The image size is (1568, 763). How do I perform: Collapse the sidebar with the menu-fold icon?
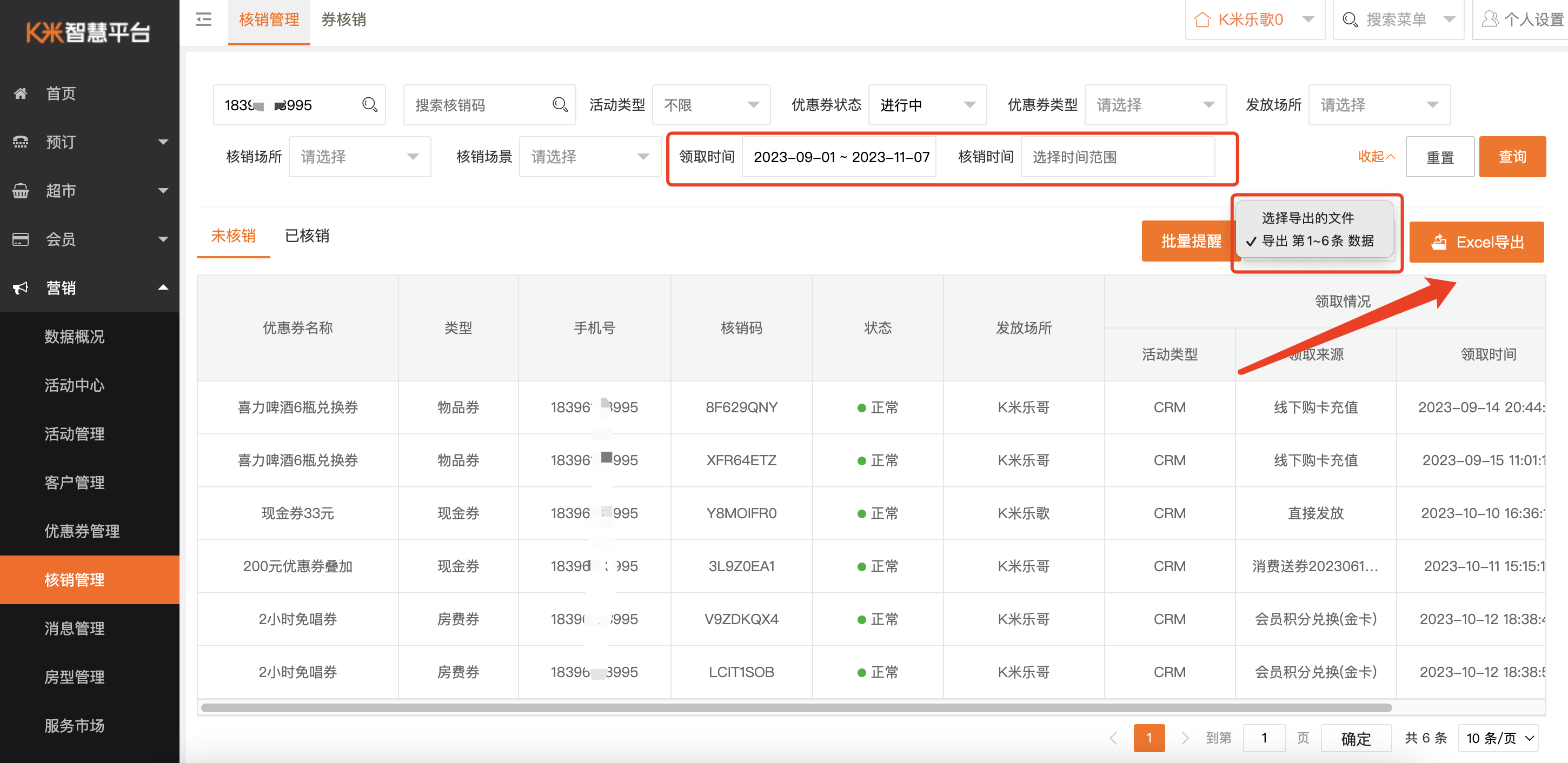[204, 20]
